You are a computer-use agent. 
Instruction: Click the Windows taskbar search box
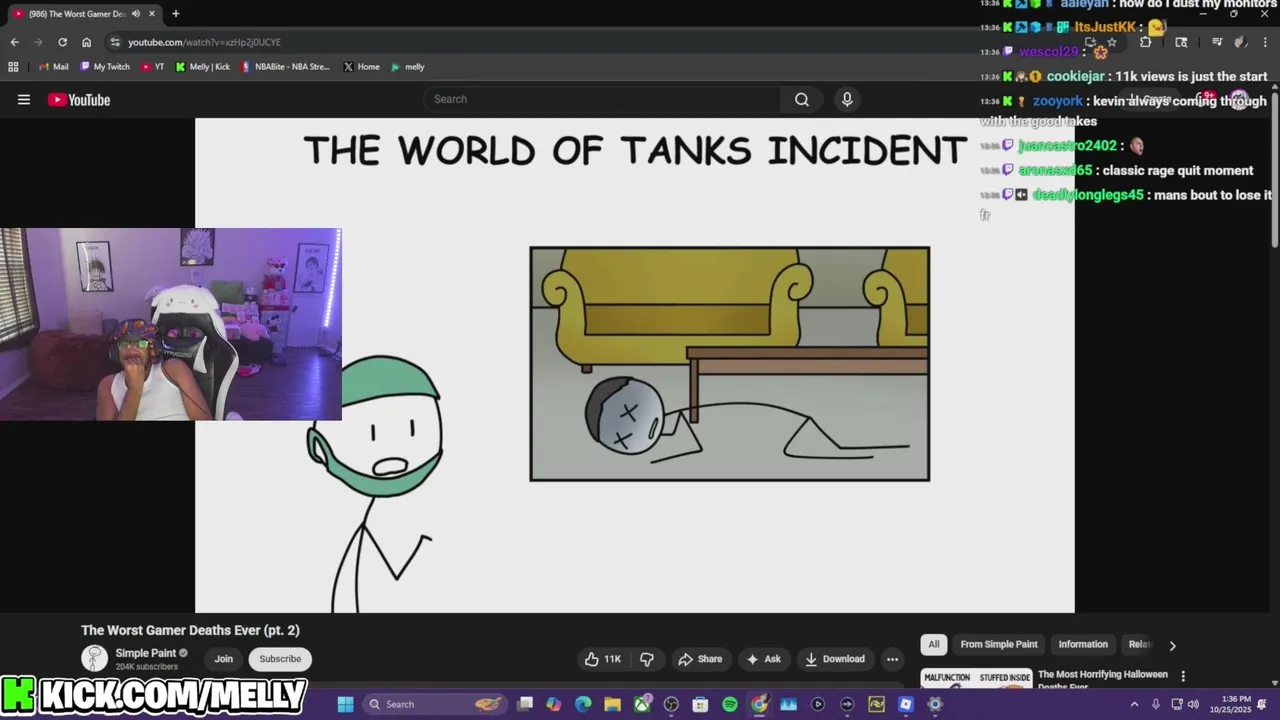pos(434,704)
